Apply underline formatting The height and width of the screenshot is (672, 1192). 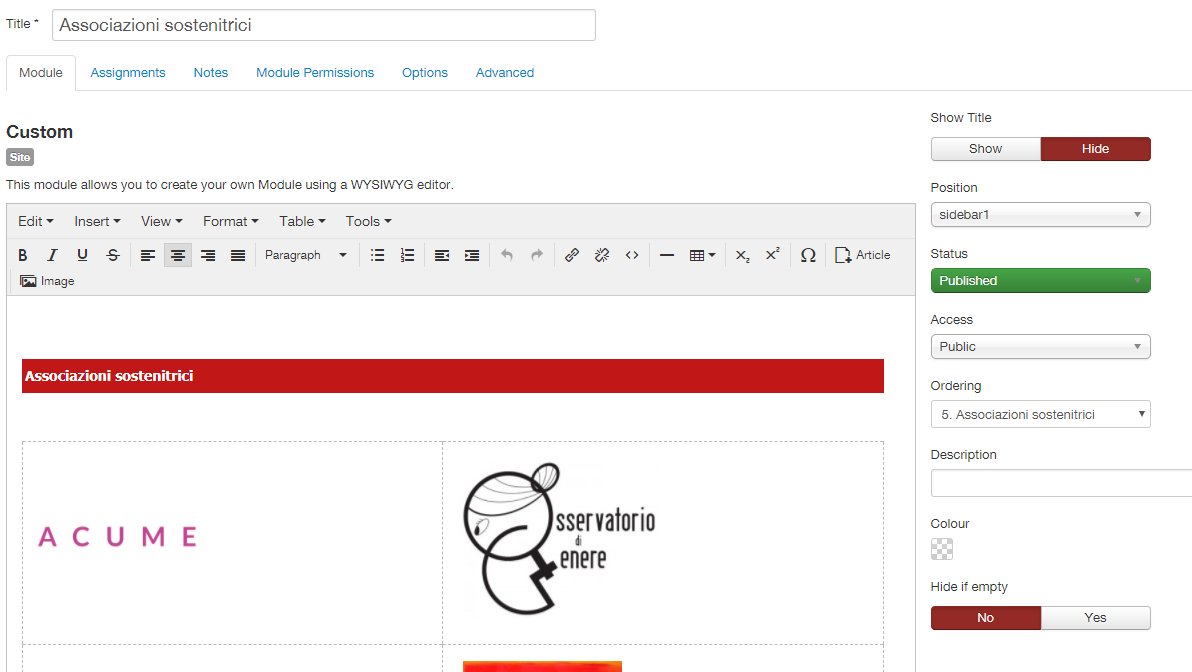82,255
